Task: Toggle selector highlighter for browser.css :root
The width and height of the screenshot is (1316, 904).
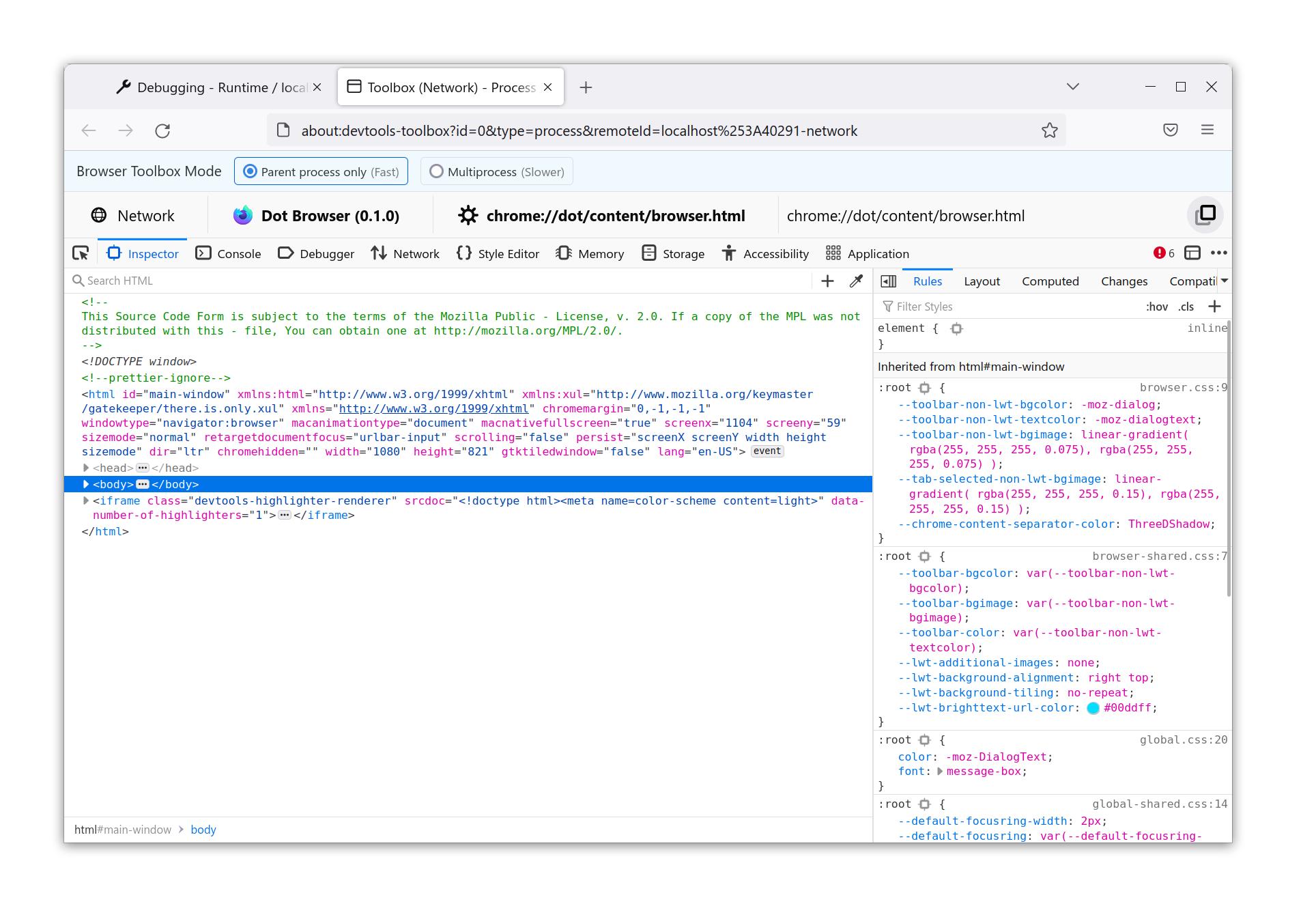Action: pos(924,388)
